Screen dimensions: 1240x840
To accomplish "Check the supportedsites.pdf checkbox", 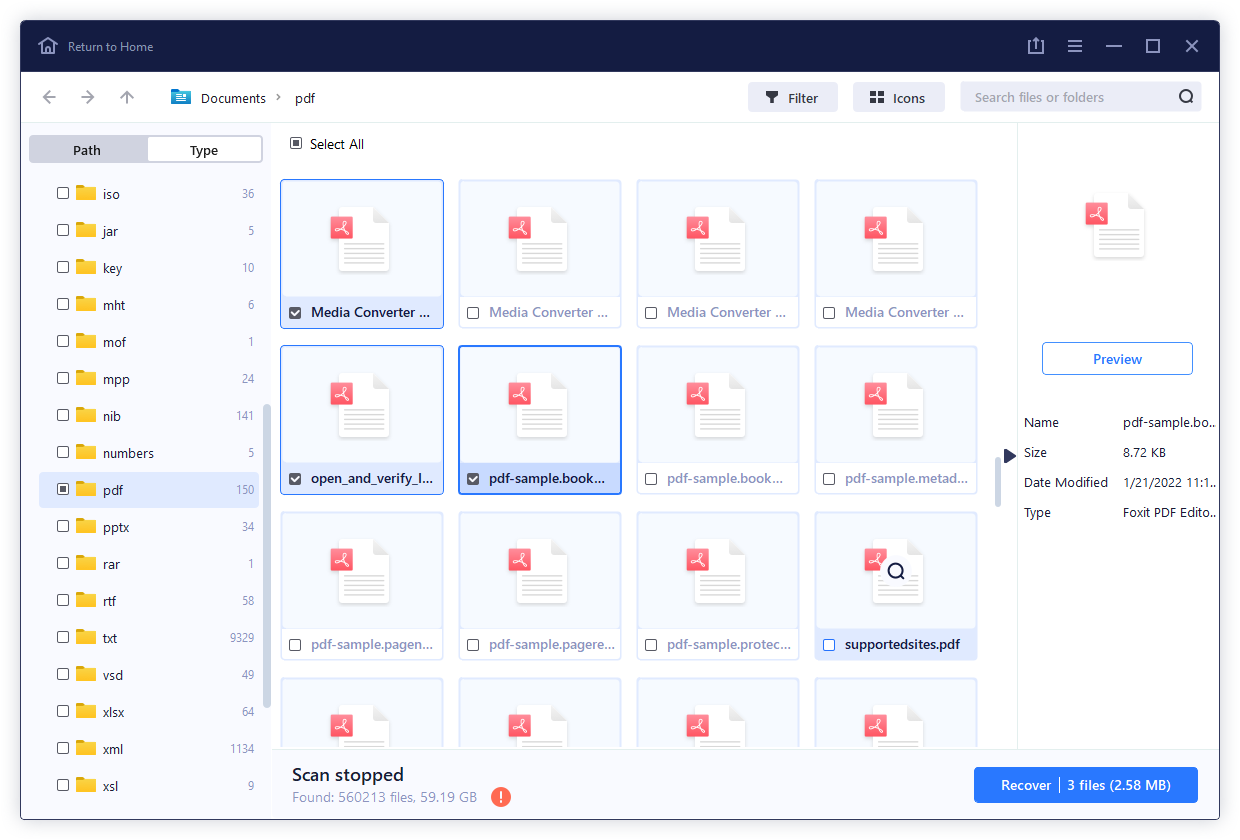I will click(829, 645).
